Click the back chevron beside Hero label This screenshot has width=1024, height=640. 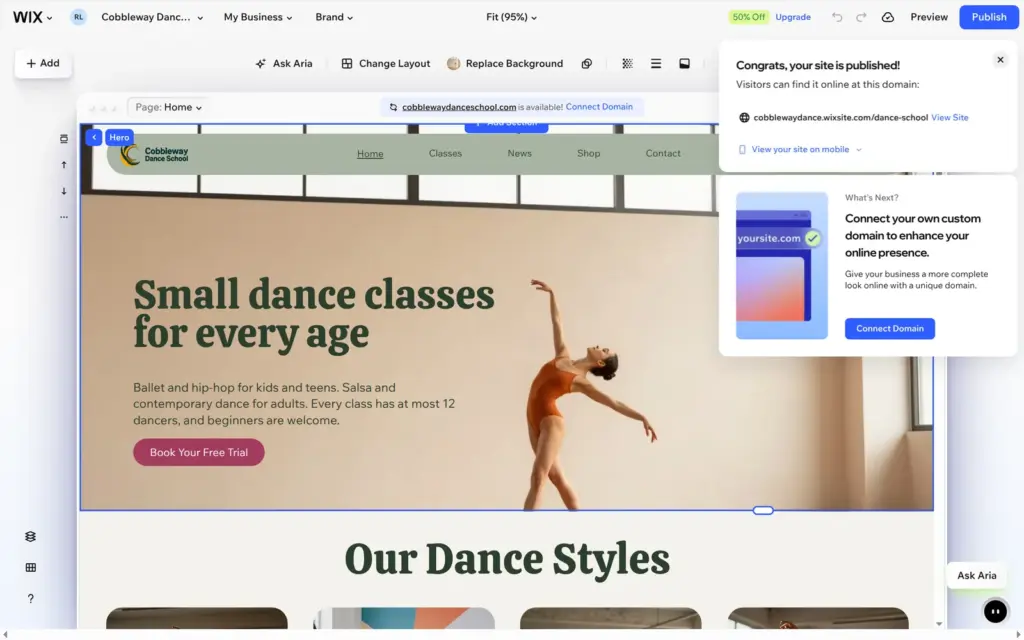pos(94,137)
